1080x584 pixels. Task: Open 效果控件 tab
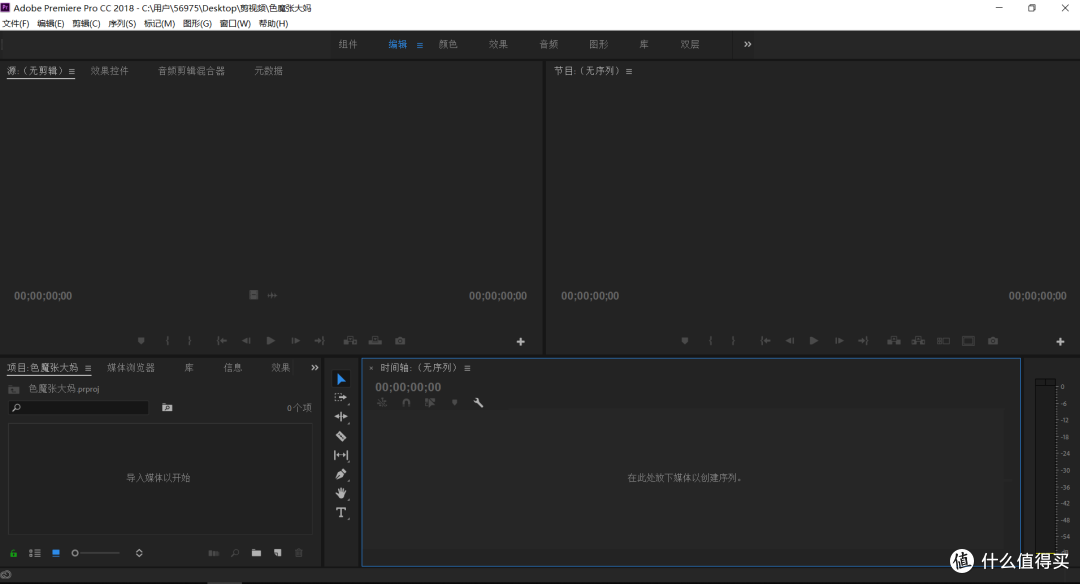point(110,71)
